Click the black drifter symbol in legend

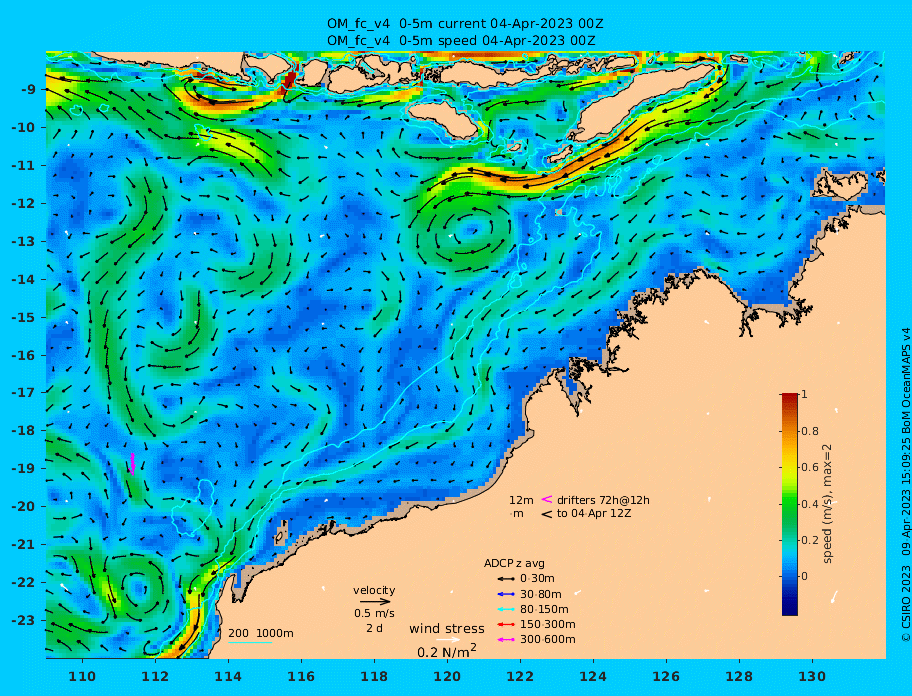pos(547,514)
